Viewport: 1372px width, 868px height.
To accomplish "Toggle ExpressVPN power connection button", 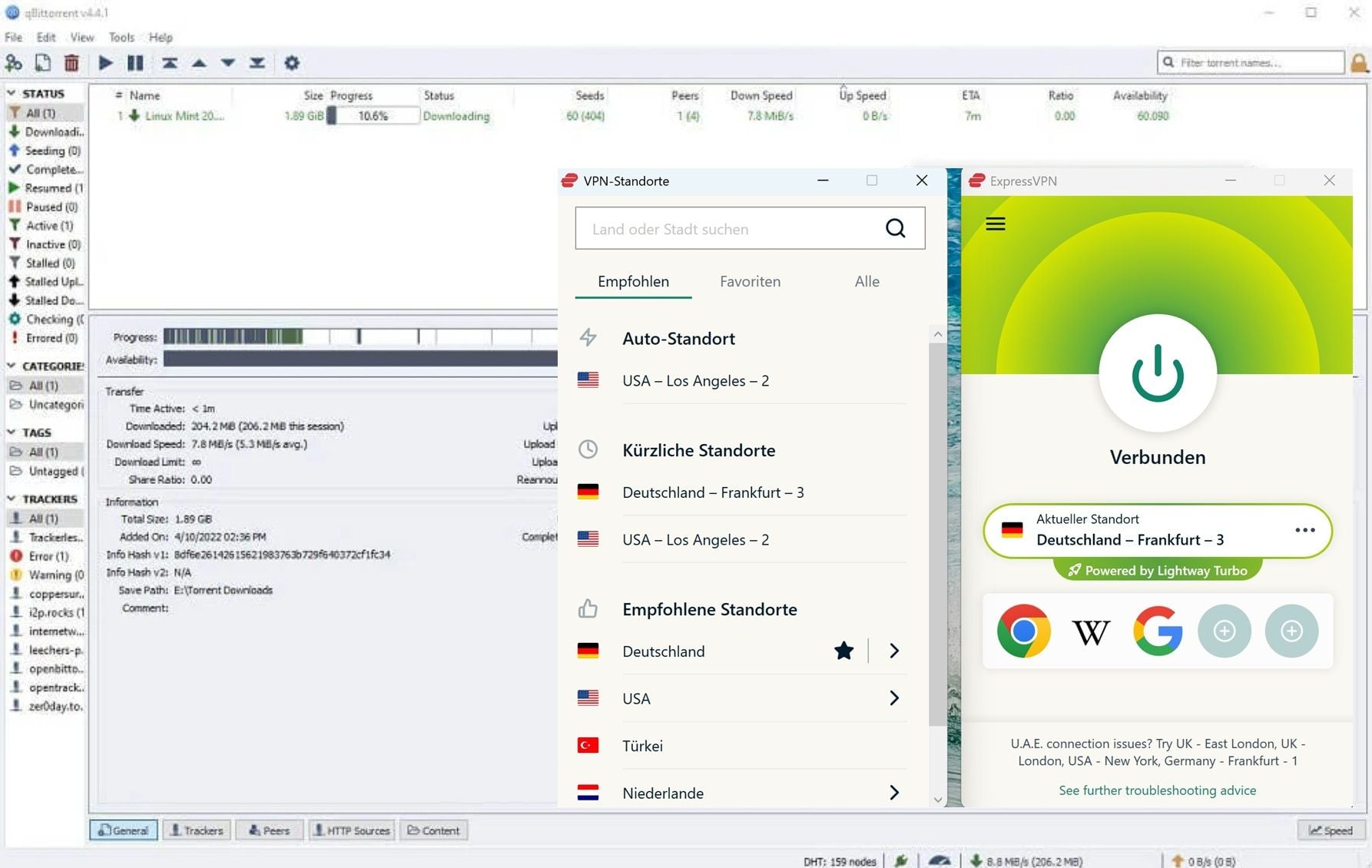I will pos(1158,373).
